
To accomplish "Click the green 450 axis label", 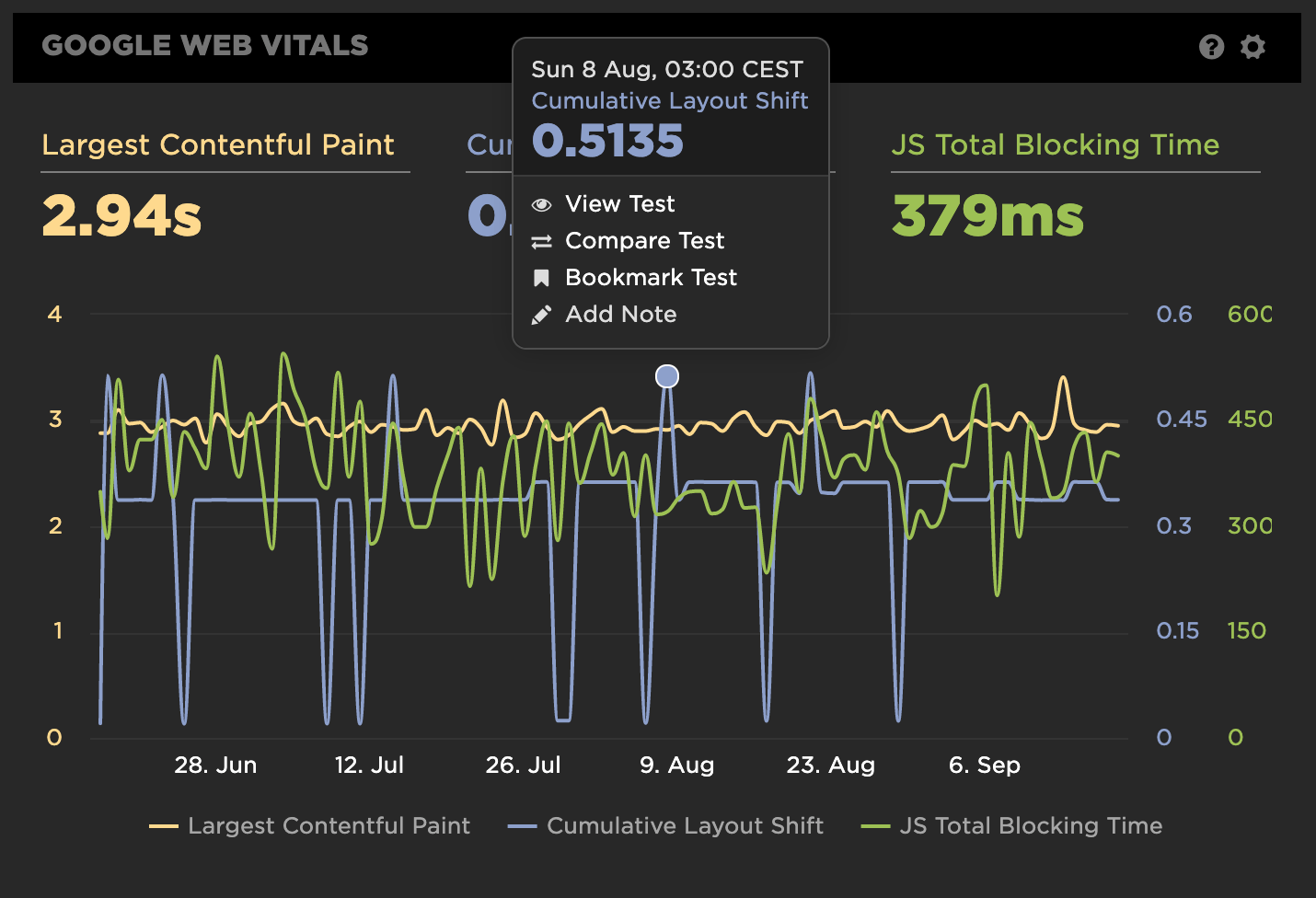I will tap(1250, 420).
